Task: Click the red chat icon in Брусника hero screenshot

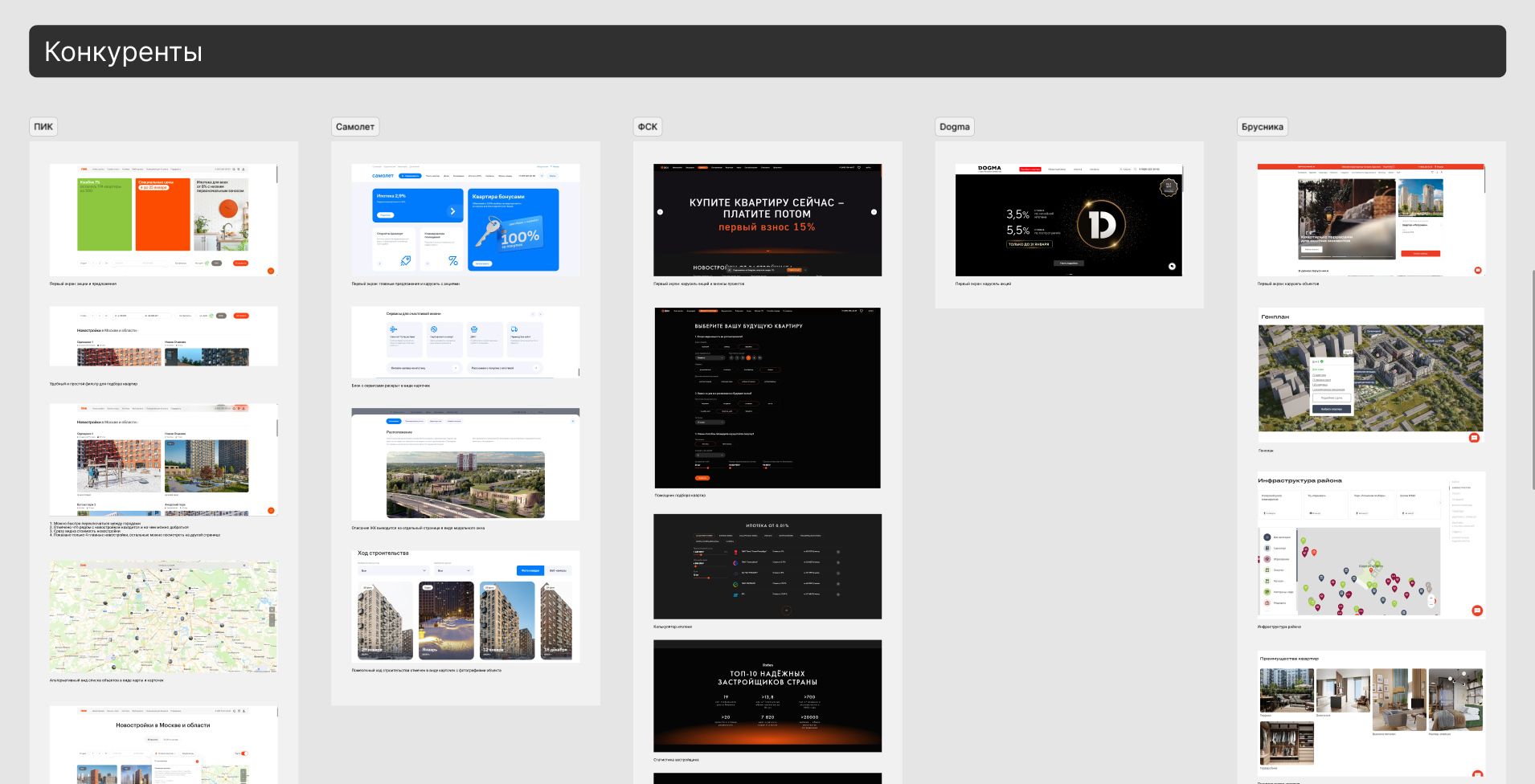Action: [1477, 270]
